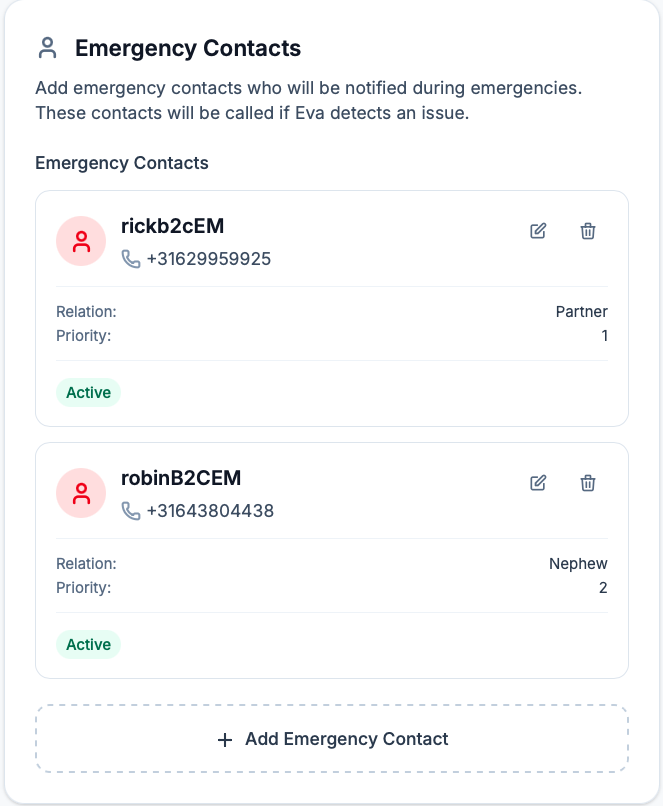The image size is (663, 806).
Task: Click the contact name rickb2cEM
Action: tap(173, 227)
